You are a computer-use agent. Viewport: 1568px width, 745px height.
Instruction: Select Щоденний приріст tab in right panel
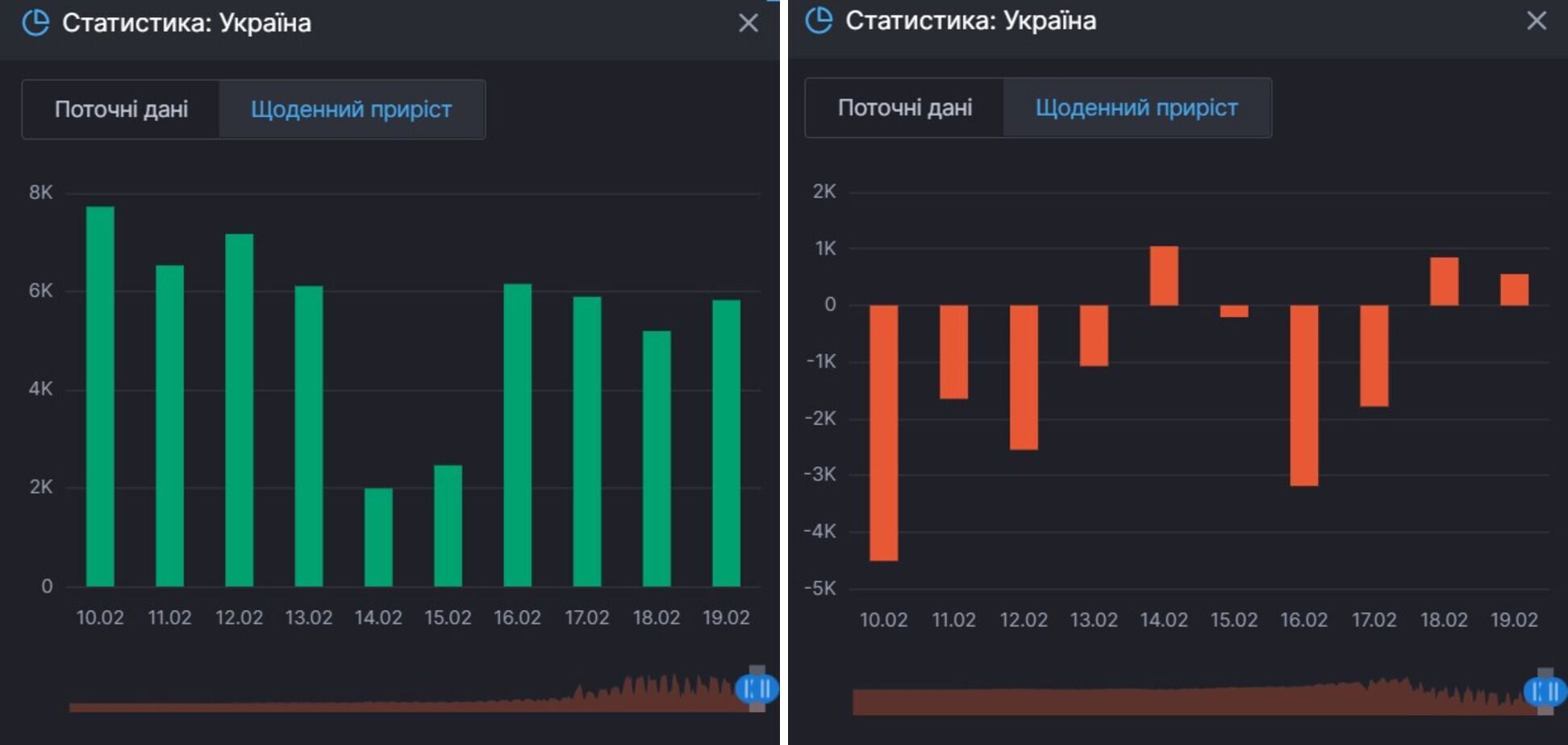[x=1136, y=107]
